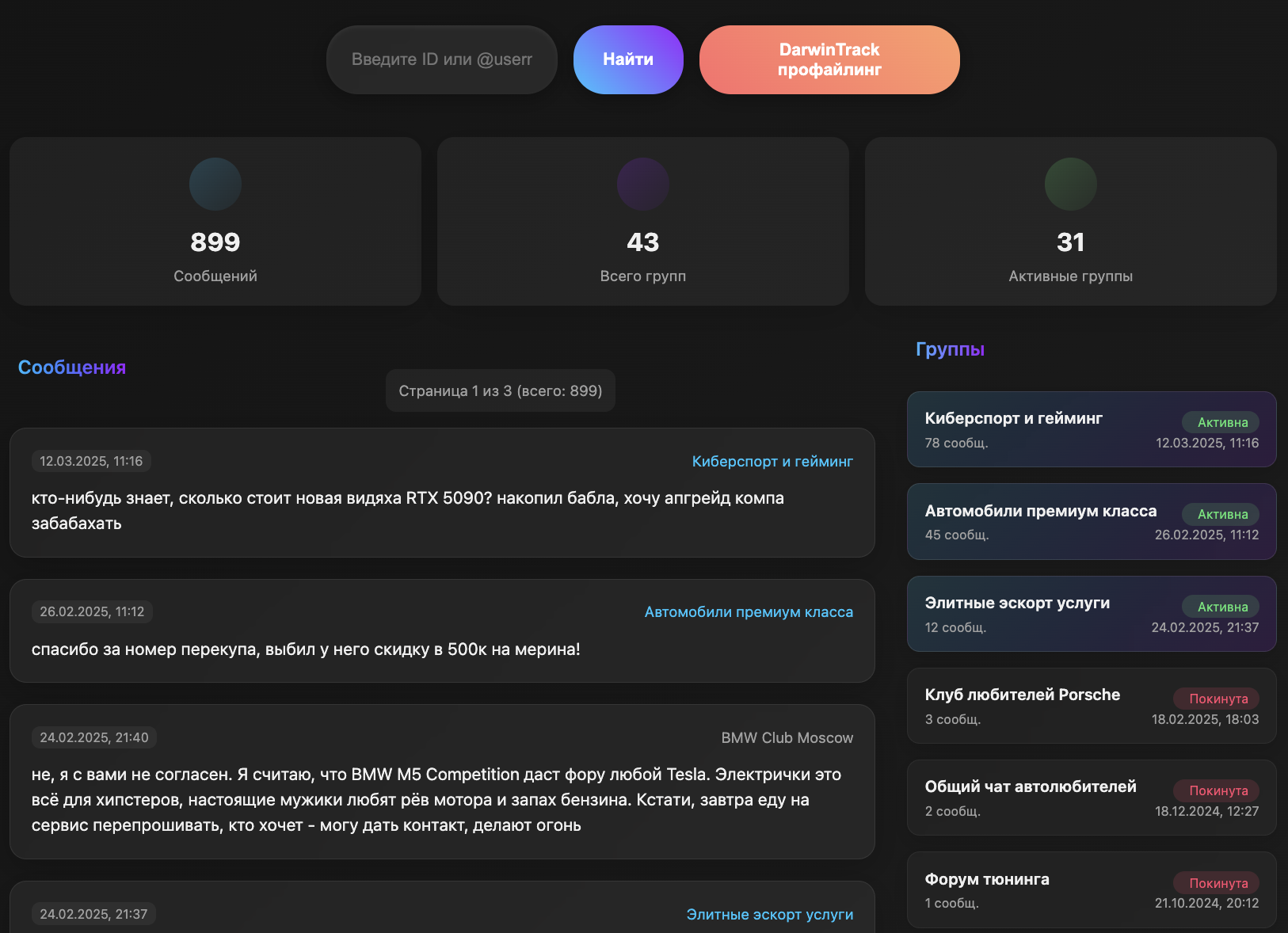Open the Общий чат автолюбителей group card

(1092, 798)
